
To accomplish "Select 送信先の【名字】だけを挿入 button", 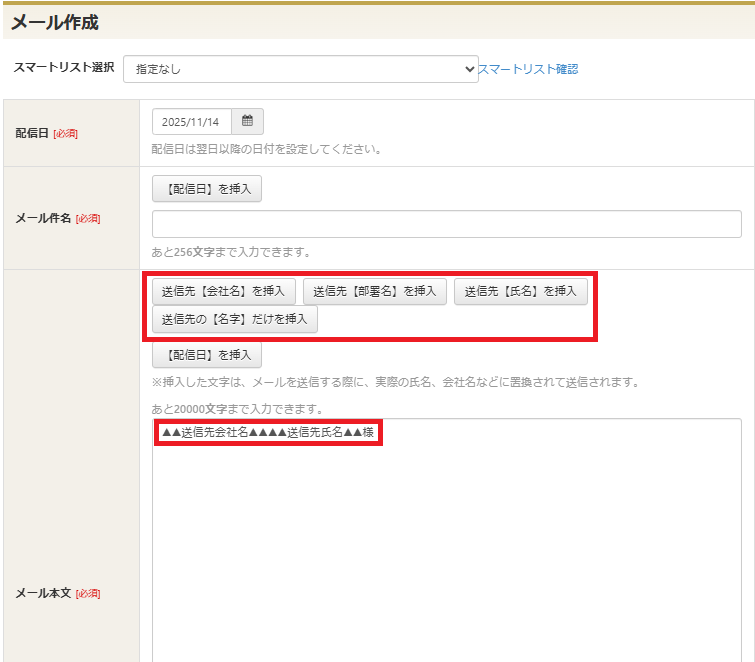I will (234, 319).
